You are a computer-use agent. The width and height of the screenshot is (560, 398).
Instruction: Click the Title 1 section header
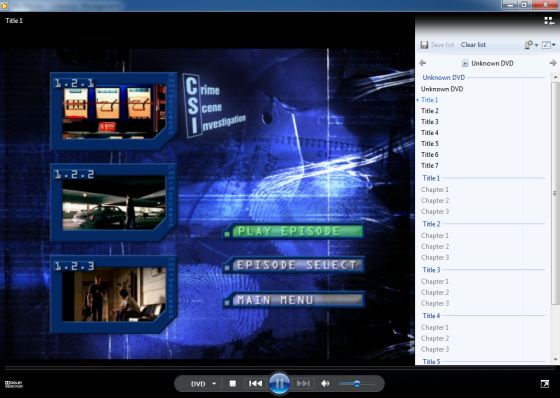[x=431, y=178]
